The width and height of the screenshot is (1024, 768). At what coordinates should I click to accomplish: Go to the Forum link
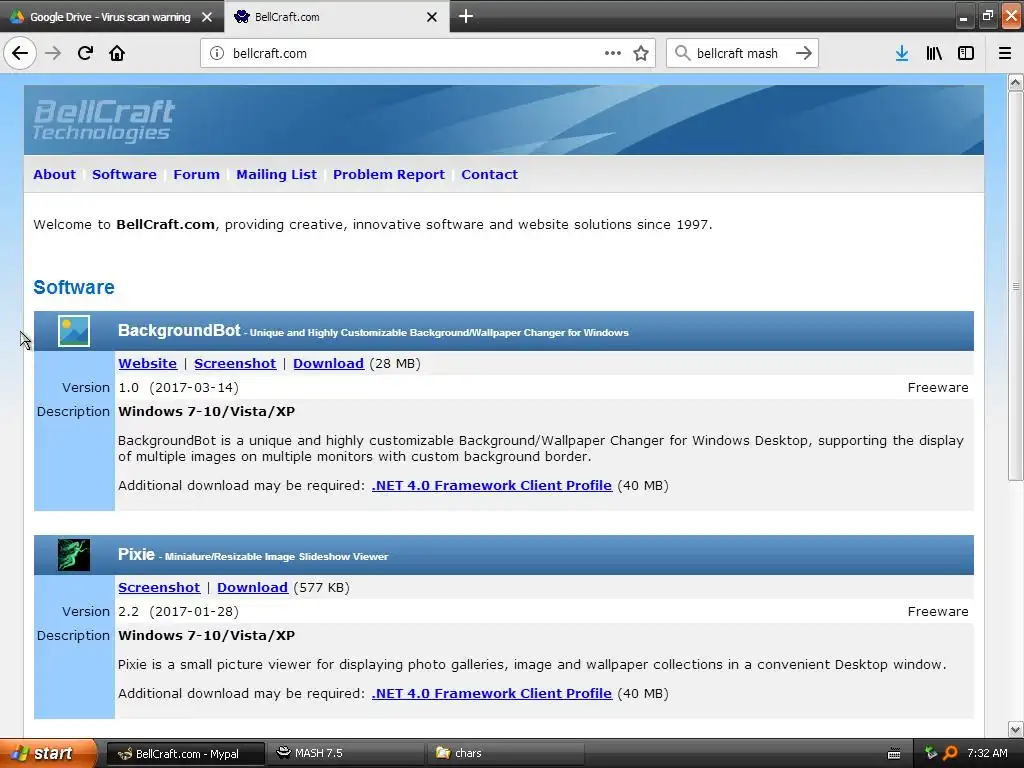196,174
